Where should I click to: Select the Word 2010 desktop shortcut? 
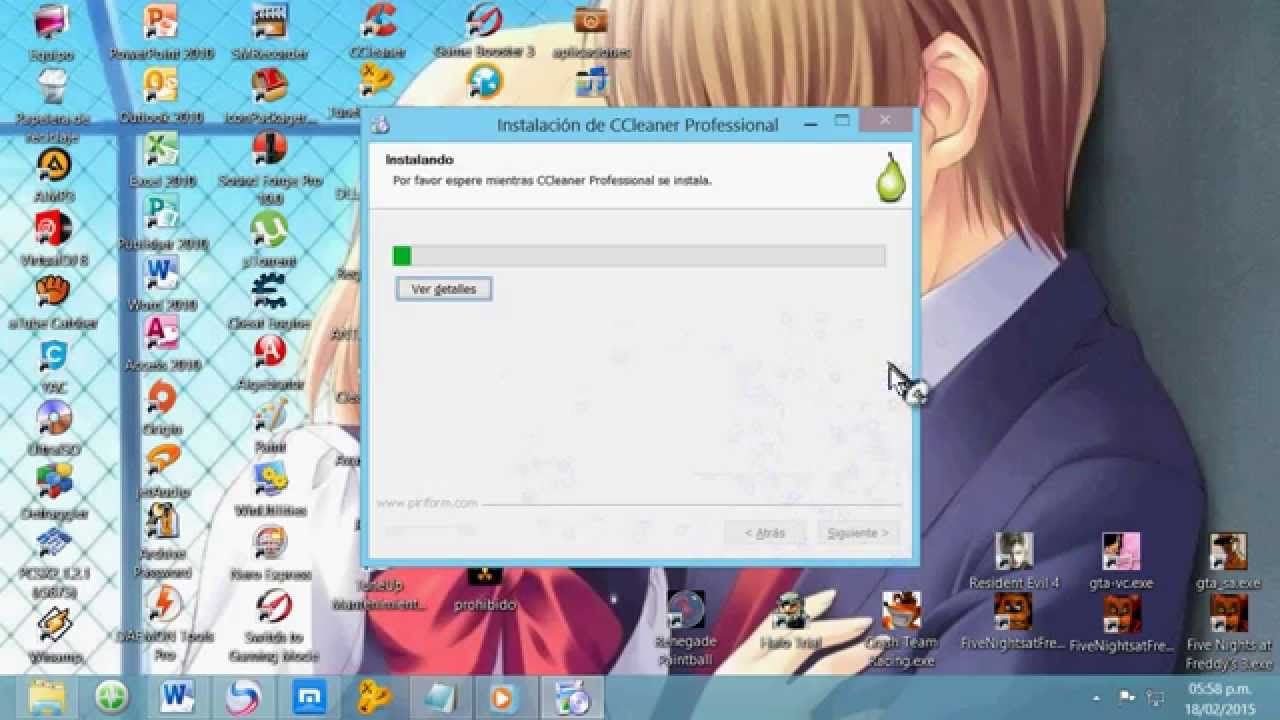161,284
